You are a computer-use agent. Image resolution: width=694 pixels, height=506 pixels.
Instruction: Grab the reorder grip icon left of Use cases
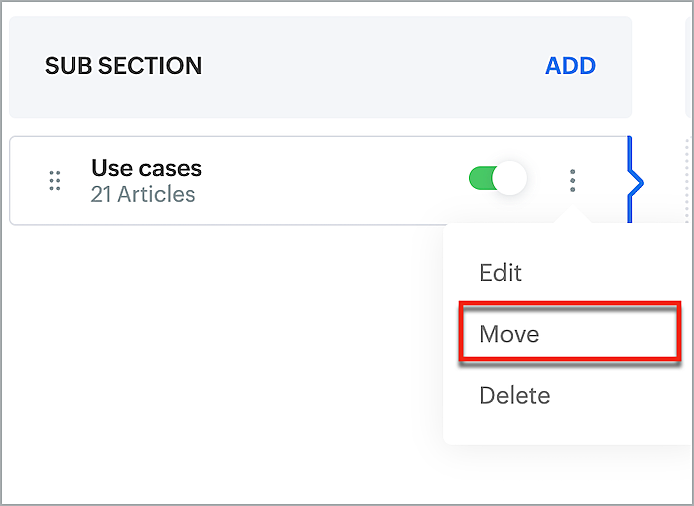point(55,181)
